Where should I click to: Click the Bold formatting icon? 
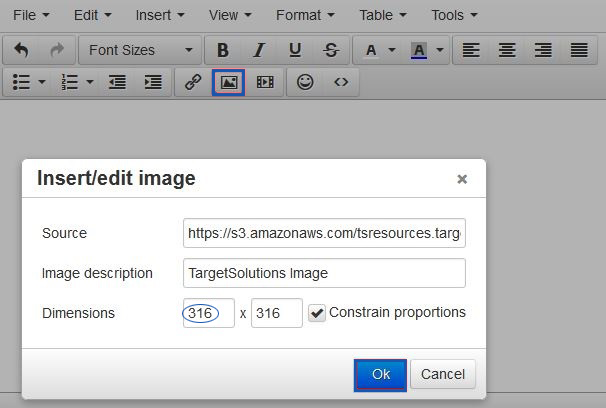(223, 50)
